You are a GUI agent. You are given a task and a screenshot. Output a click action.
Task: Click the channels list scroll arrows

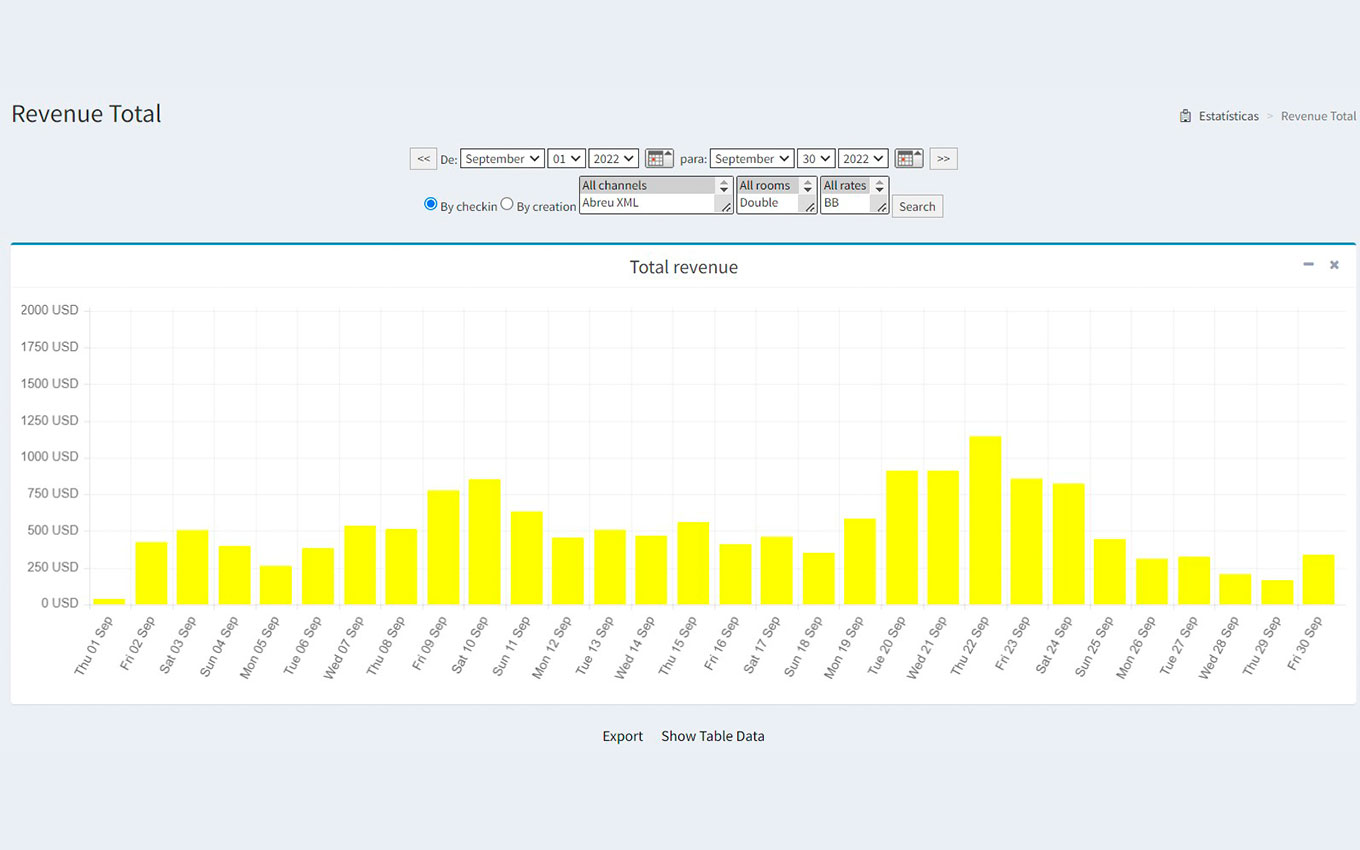tap(724, 186)
